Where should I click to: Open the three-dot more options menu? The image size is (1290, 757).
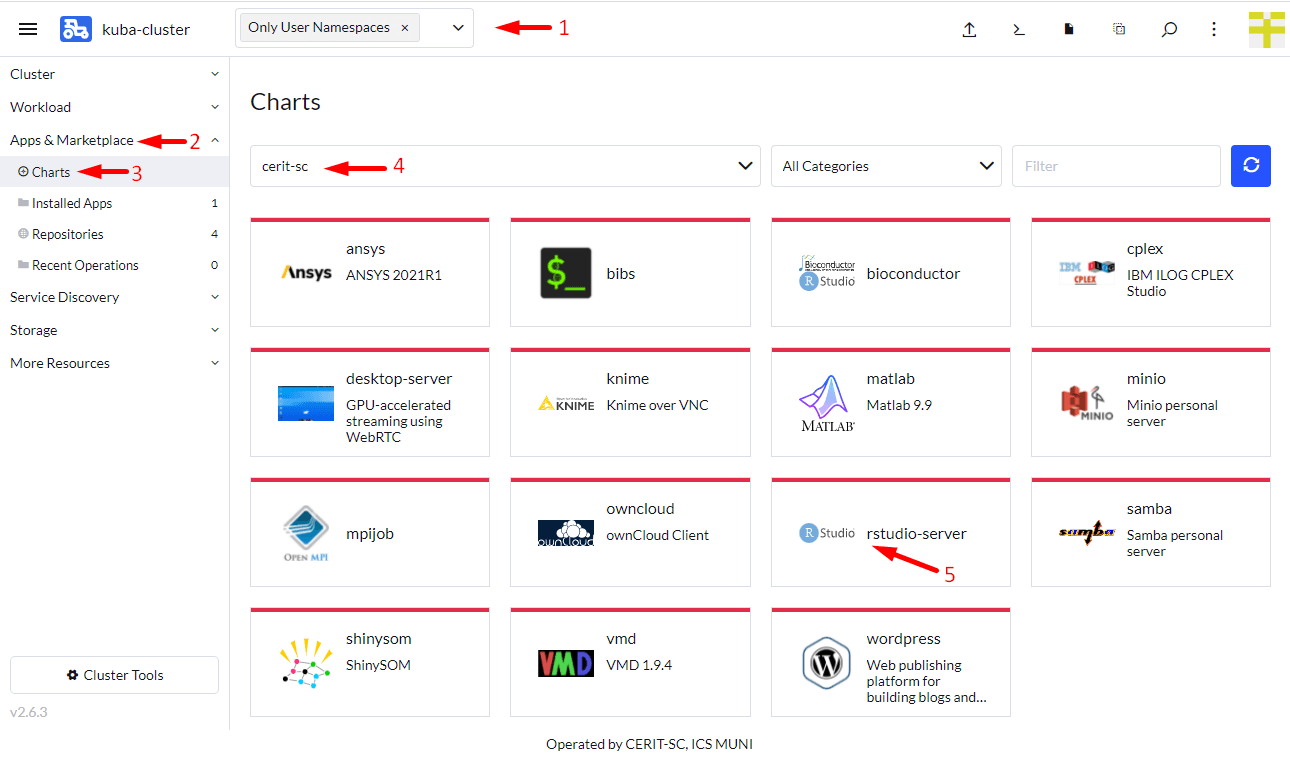click(x=1214, y=29)
